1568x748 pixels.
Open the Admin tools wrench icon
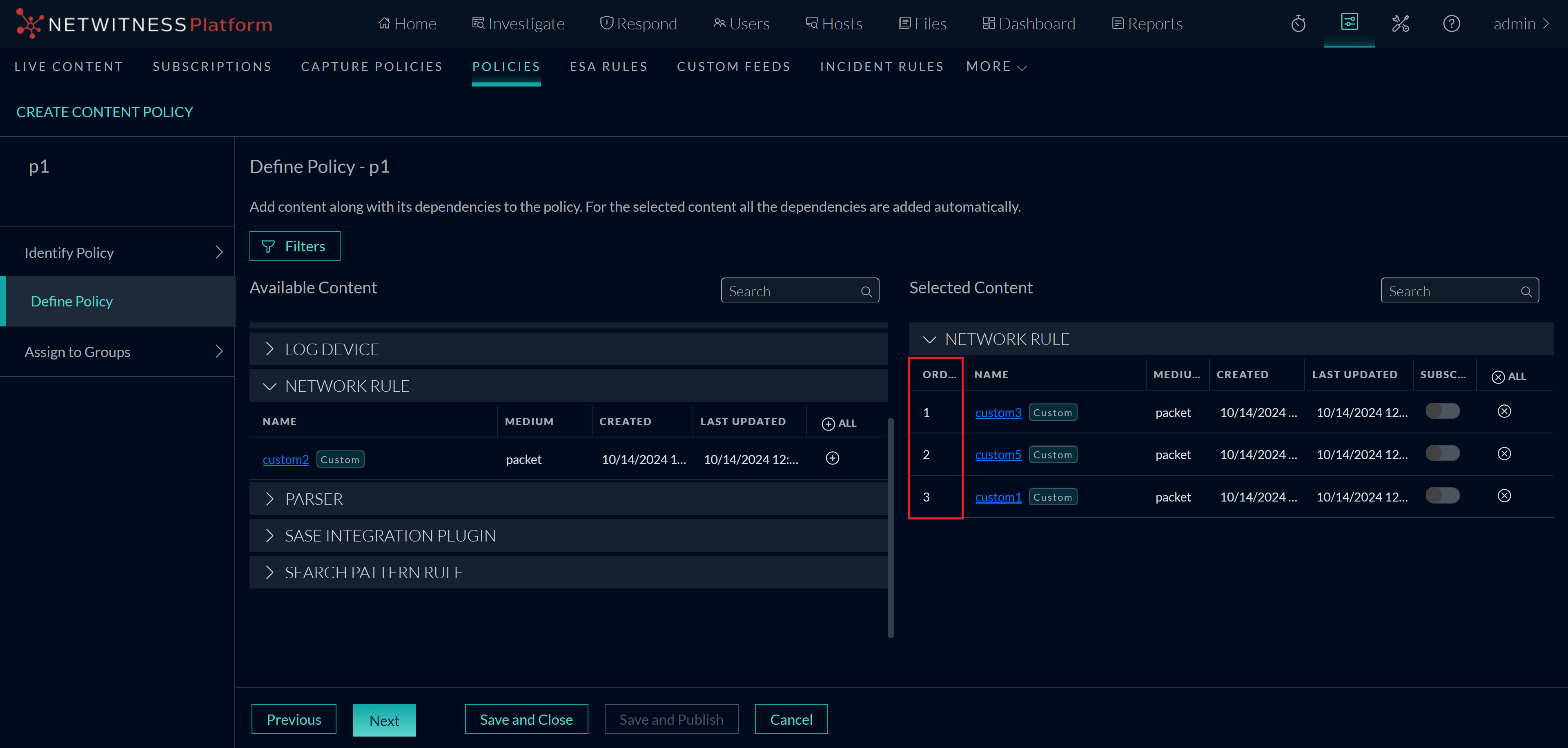(x=1400, y=24)
